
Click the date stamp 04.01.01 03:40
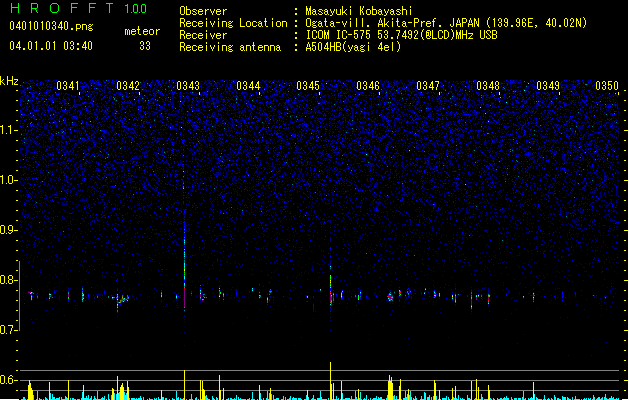(x=51, y=46)
